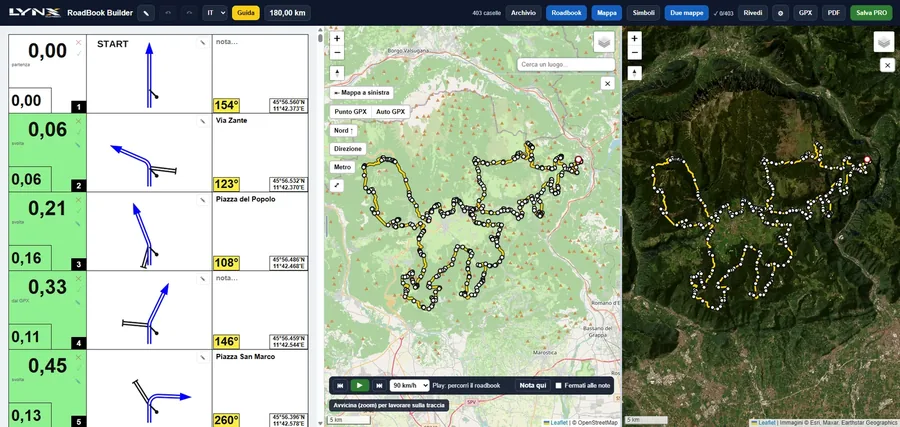Select the Punto GPX mode
This screenshot has height=427, width=900.
coord(351,112)
